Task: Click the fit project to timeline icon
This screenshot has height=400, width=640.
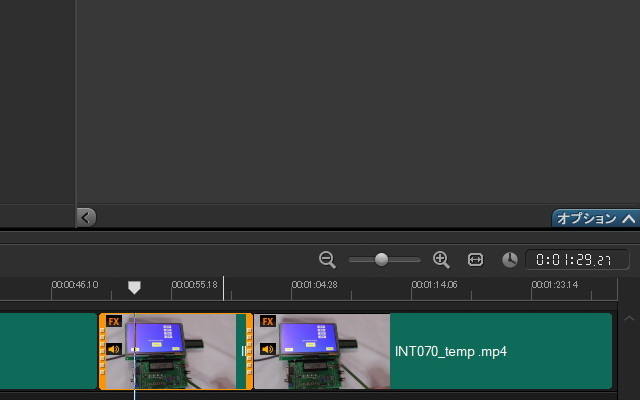Action: (475, 260)
